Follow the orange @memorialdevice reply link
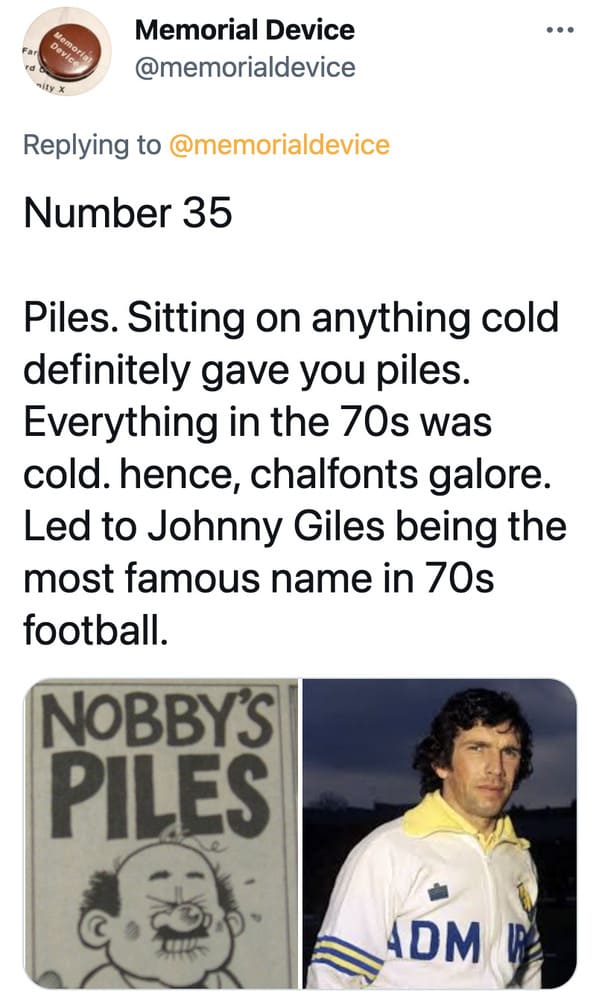Image resolution: width=599 pixels, height=1003 pixels. click(279, 145)
